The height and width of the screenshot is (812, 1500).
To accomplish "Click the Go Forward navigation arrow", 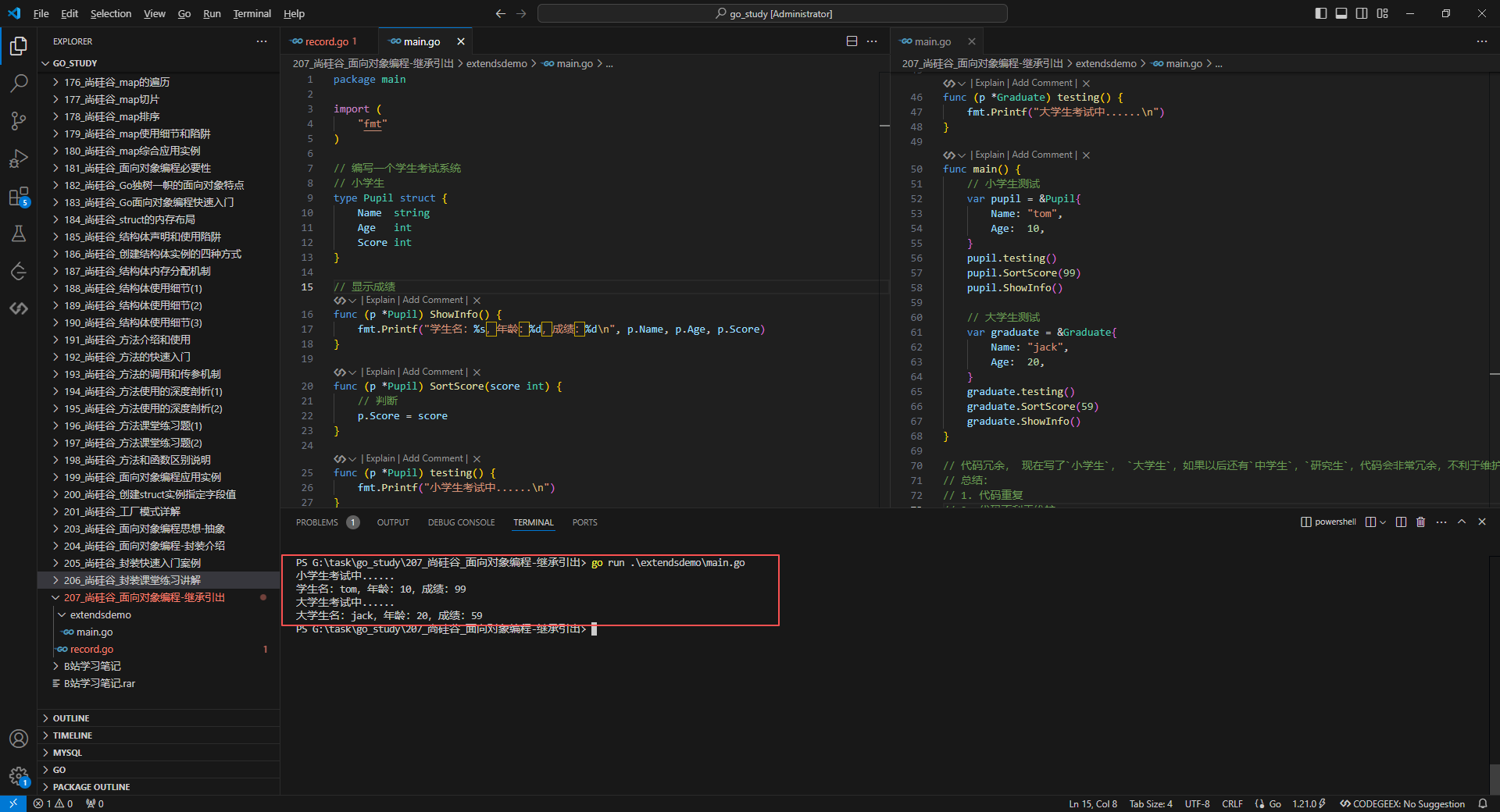I will point(521,13).
